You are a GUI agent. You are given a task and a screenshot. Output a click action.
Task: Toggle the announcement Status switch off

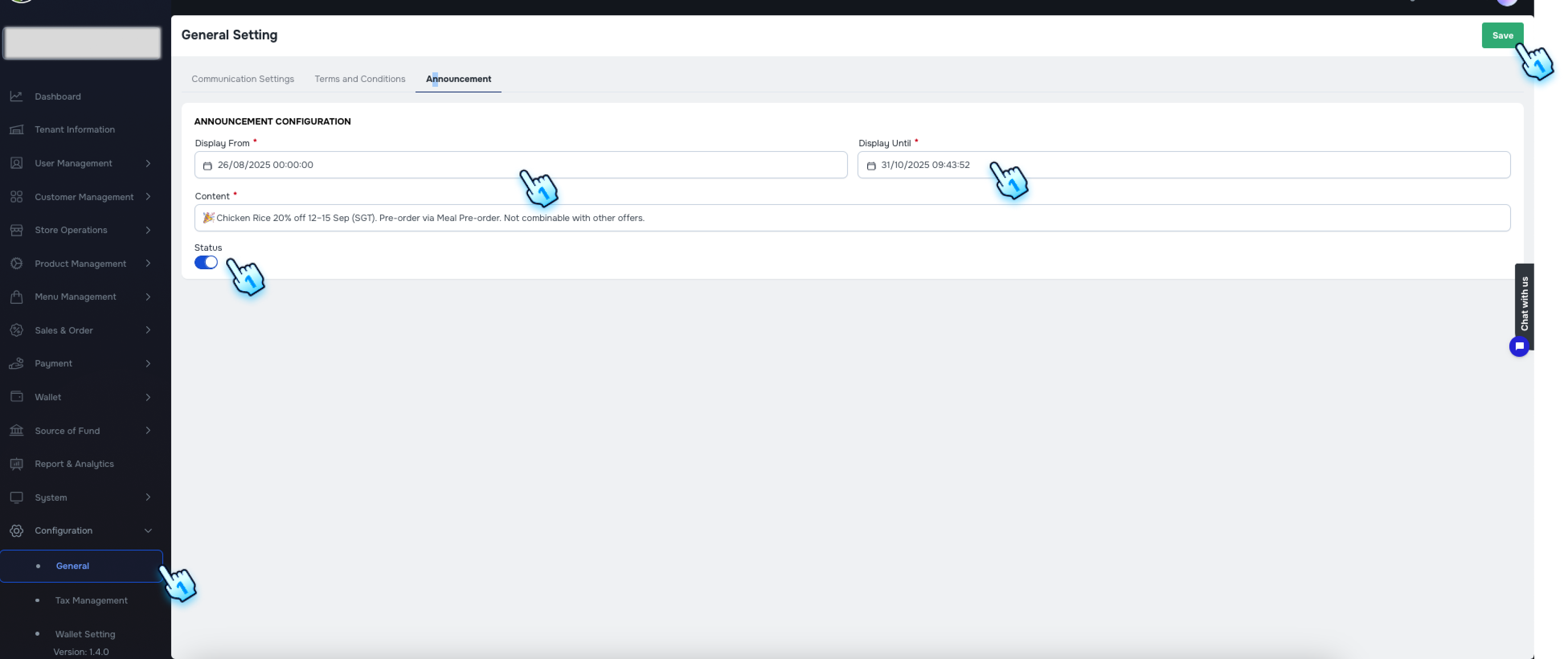coord(207,262)
